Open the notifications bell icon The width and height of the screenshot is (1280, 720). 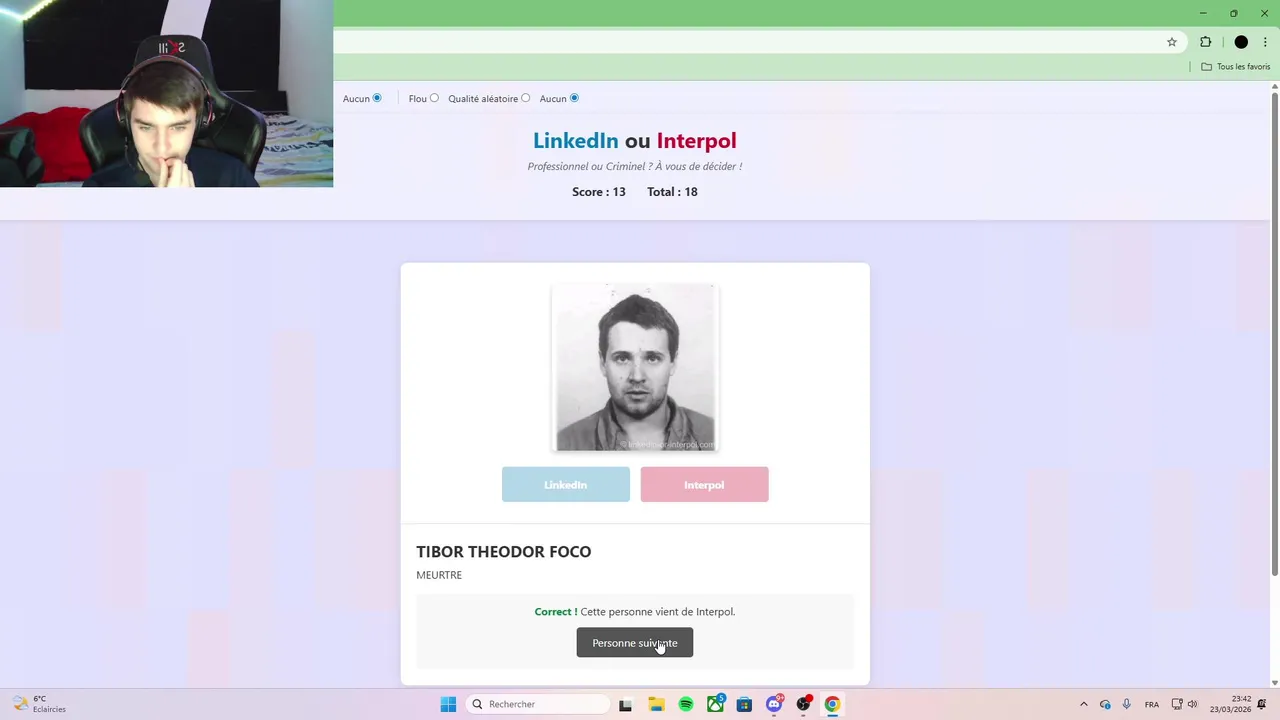[1262, 704]
